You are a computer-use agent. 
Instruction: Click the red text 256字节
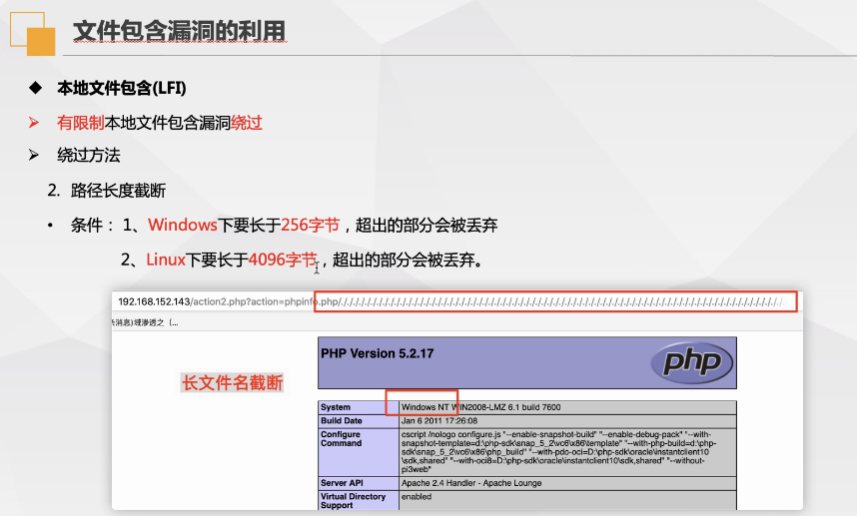click(x=310, y=225)
